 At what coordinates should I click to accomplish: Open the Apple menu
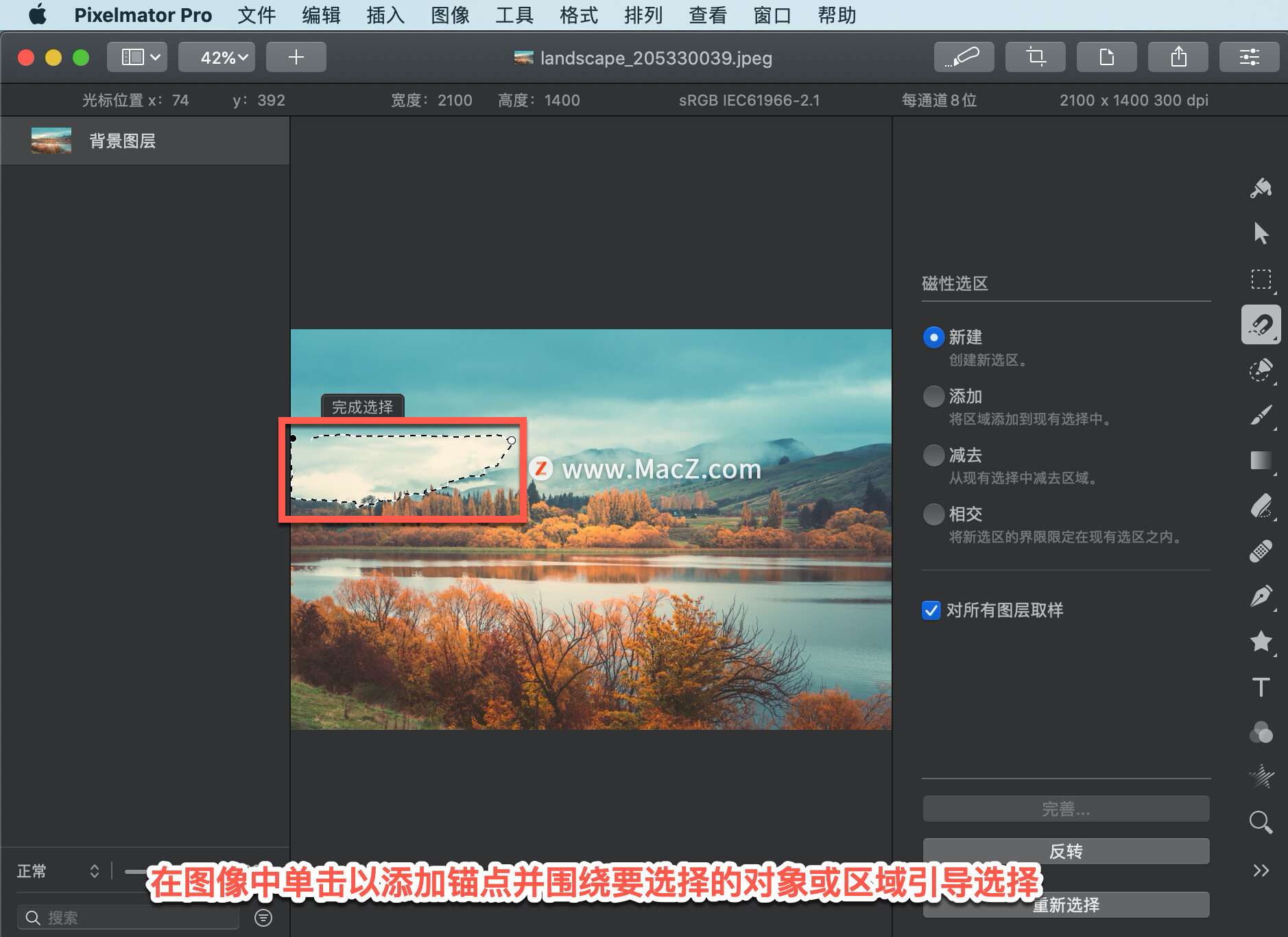[38, 14]
